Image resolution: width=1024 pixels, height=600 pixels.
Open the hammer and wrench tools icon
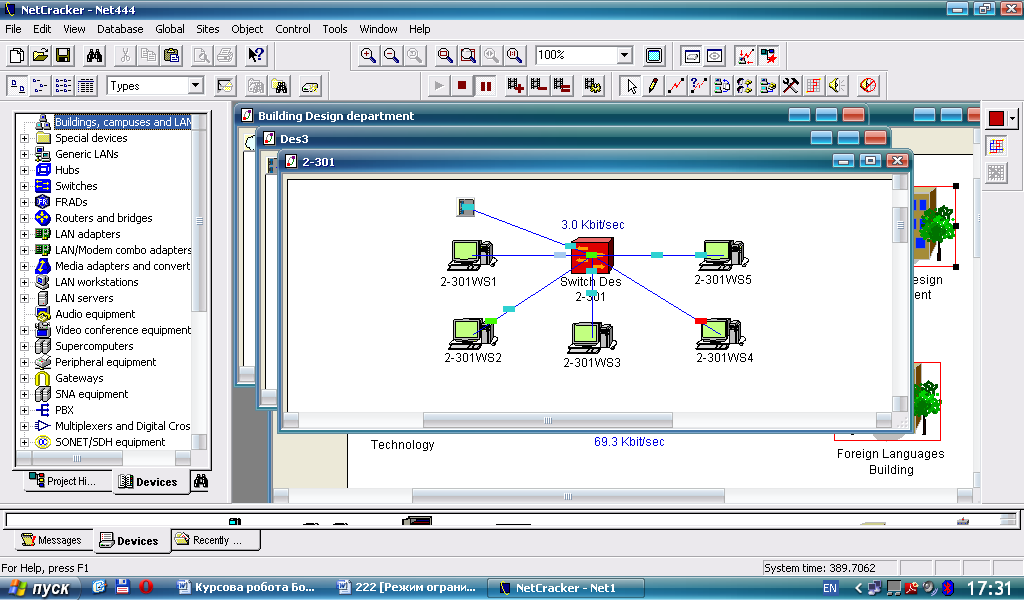[790, 86]
